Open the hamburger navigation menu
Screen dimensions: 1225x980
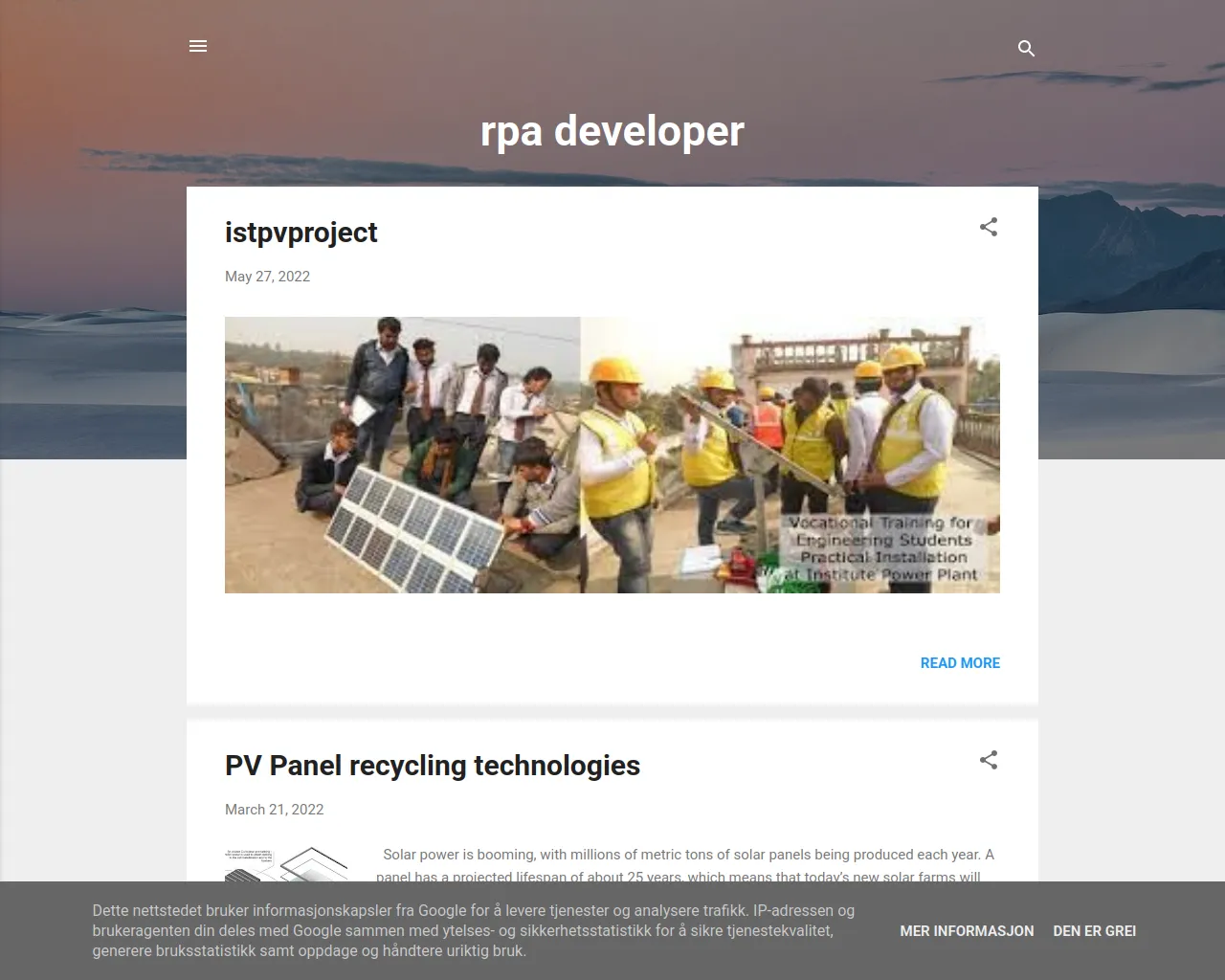[198, 46]
